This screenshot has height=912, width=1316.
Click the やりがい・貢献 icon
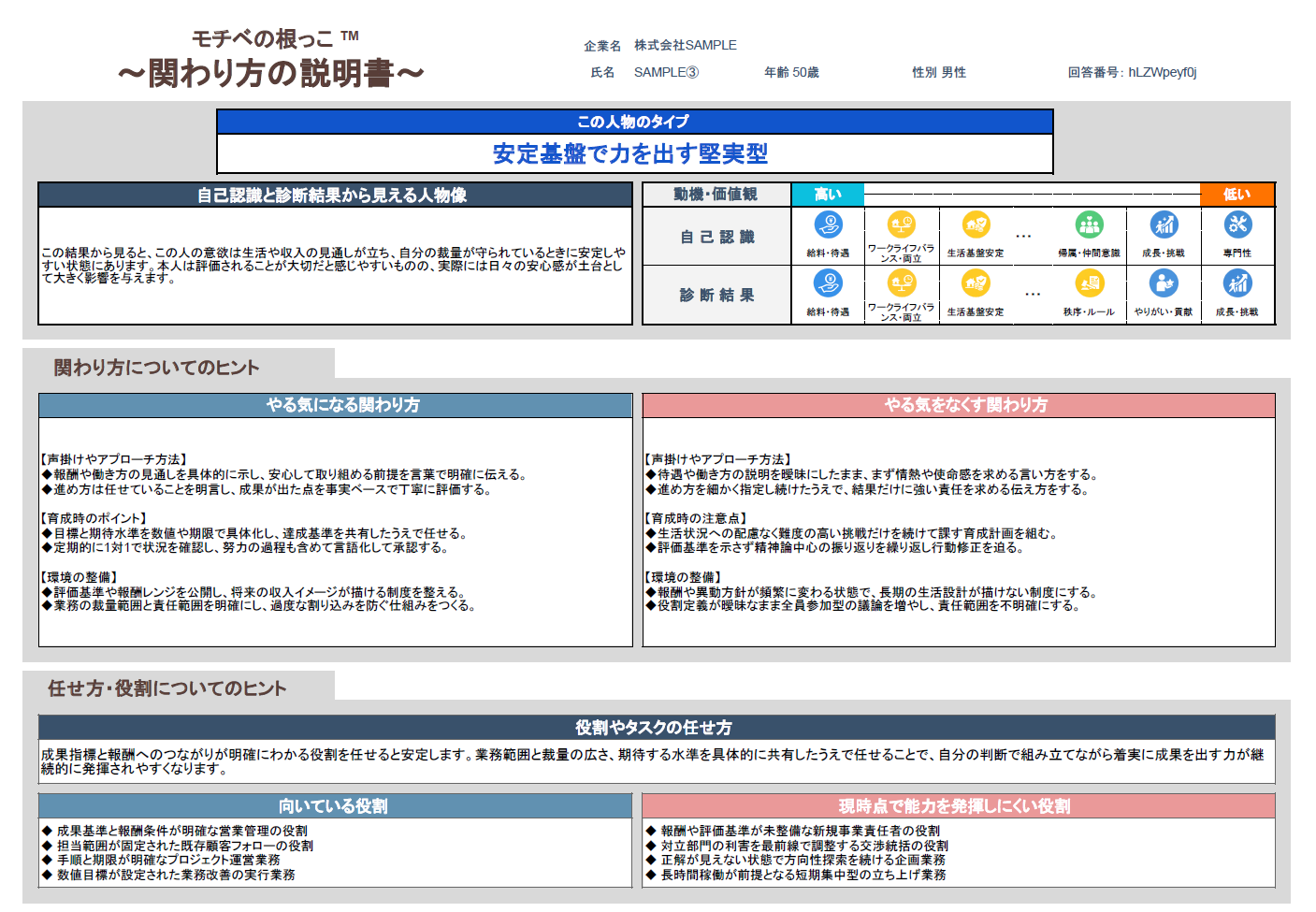[x=1164, y=282]
